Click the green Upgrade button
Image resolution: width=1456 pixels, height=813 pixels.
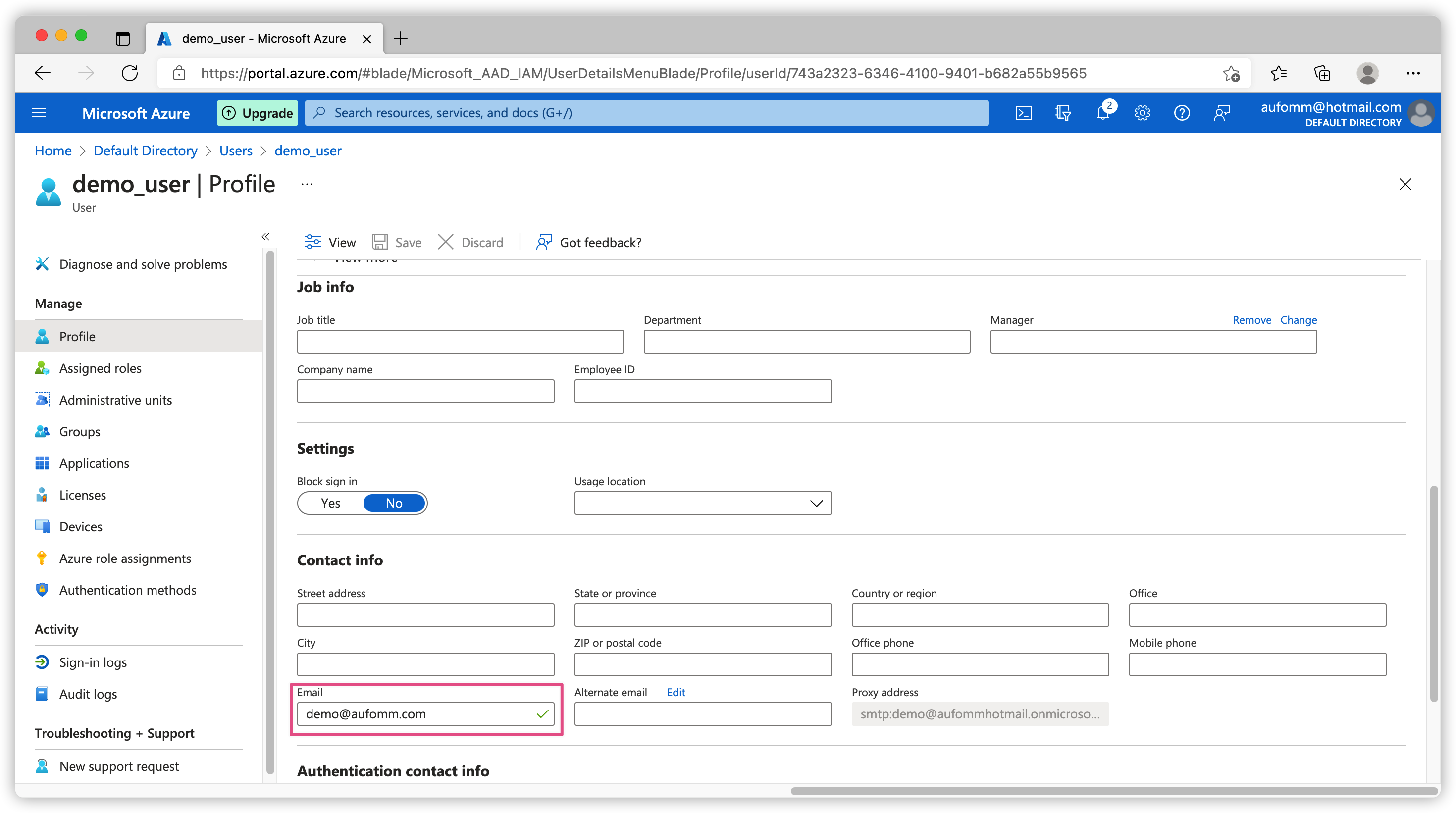click(x=258, y=113)
